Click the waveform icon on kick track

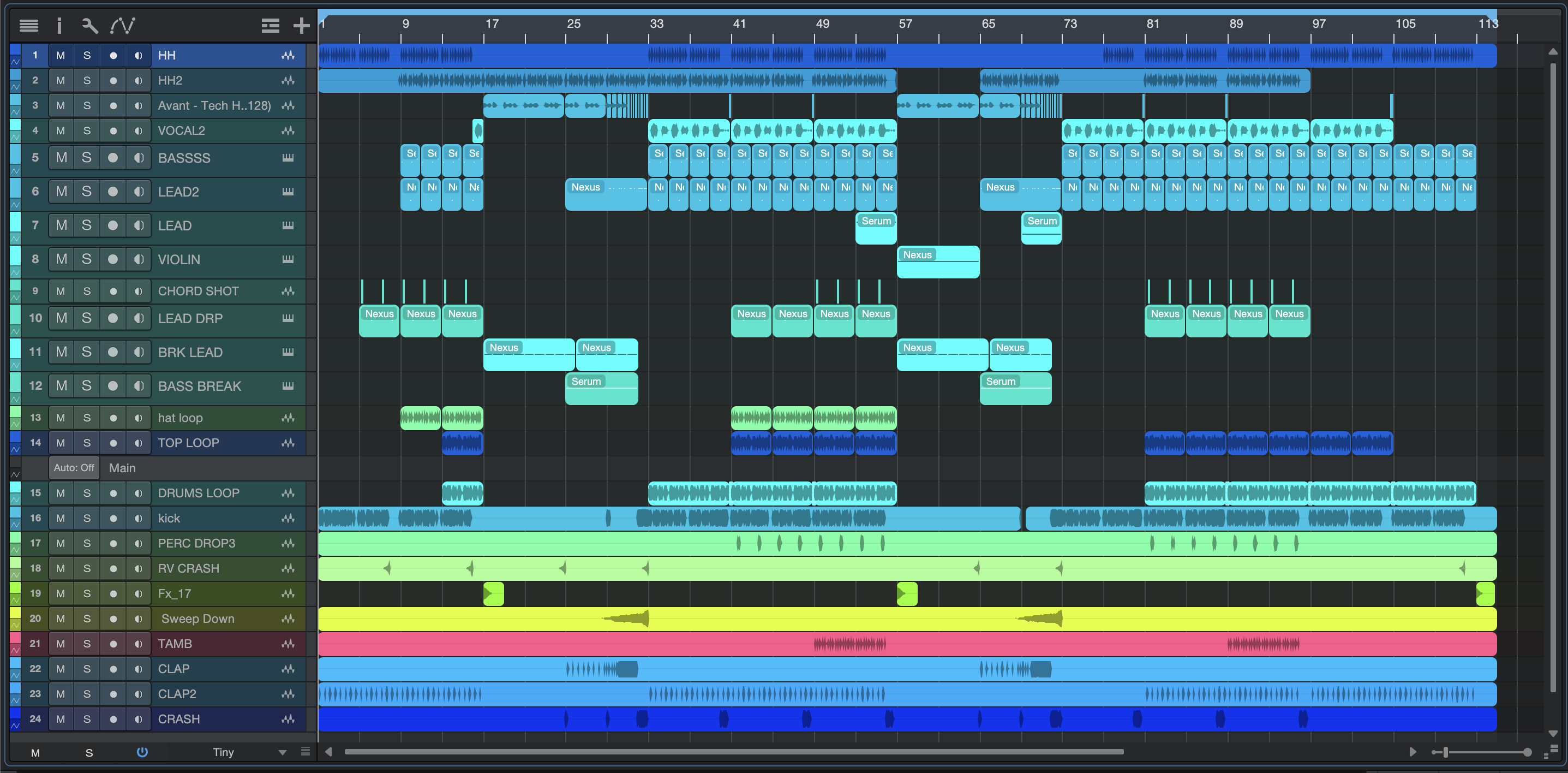click(x=288, y=519)
